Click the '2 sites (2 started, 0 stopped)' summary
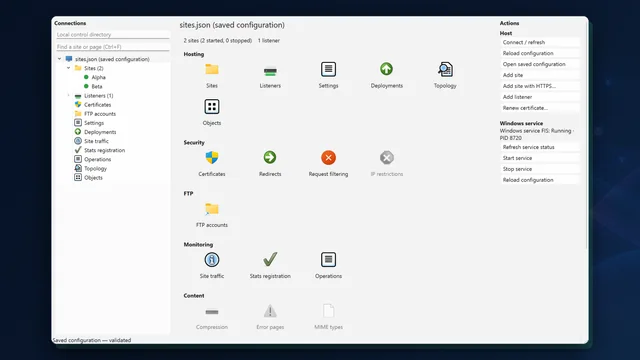640x360 pixels. point(218,40)
